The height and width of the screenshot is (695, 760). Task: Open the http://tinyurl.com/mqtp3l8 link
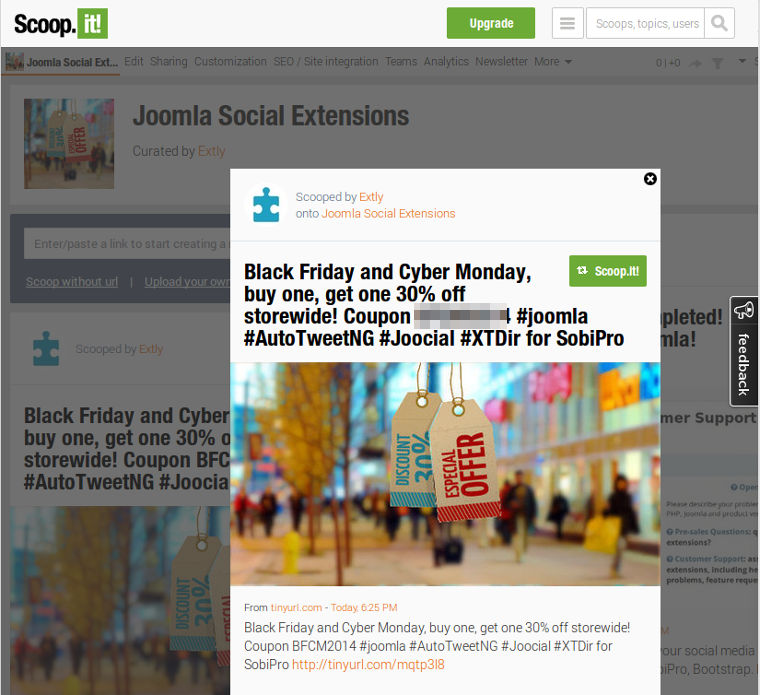point(368,664)
